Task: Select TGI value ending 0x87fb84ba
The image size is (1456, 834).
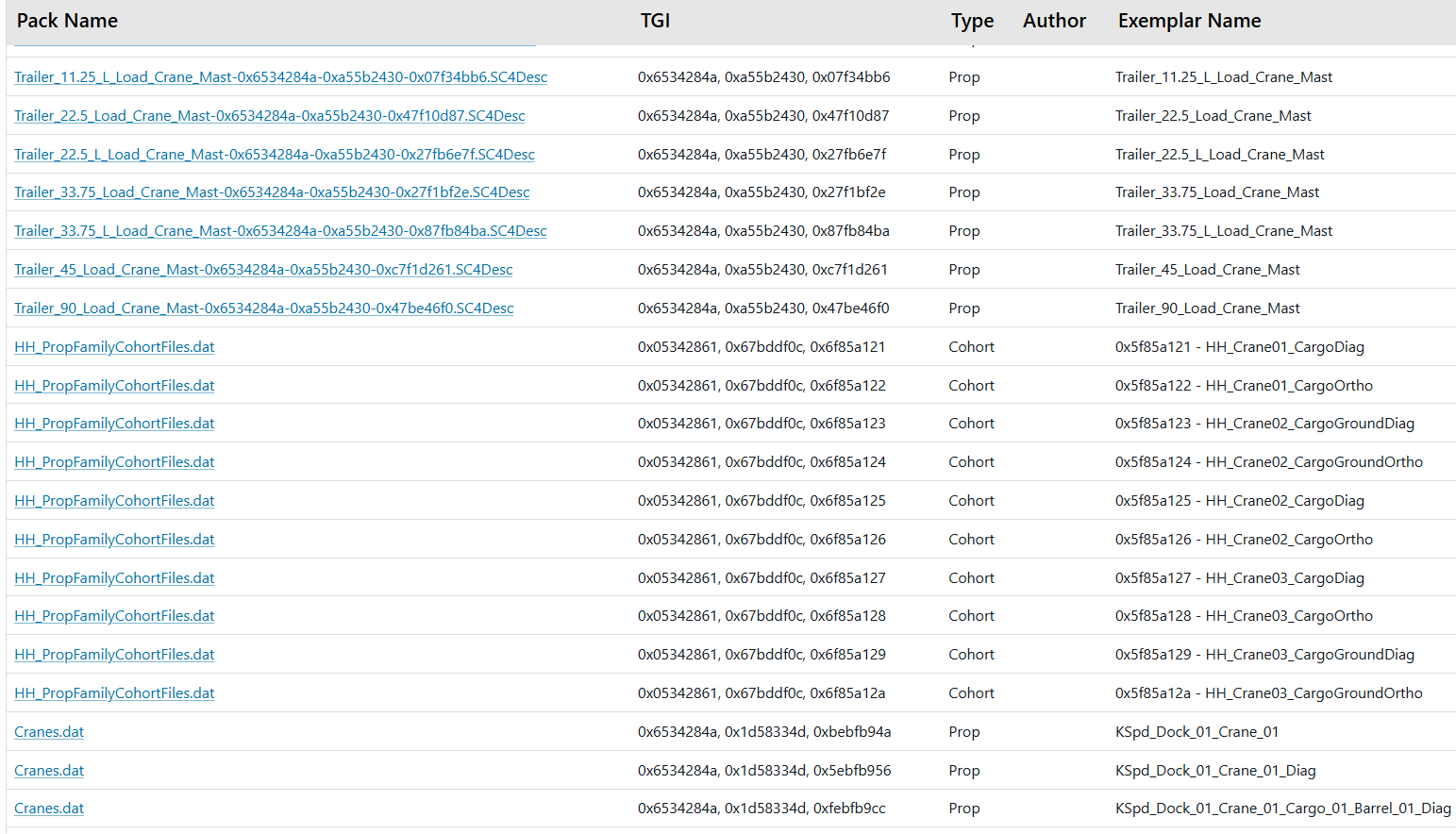Action: point(763,231)
